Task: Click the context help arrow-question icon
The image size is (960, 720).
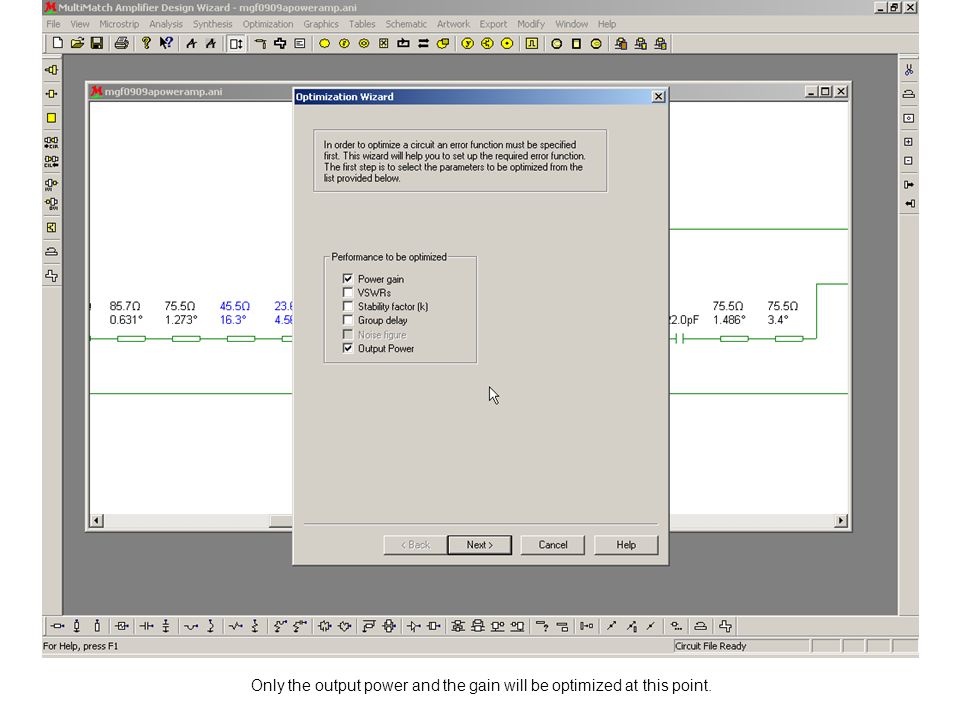Action: [166, 43]
